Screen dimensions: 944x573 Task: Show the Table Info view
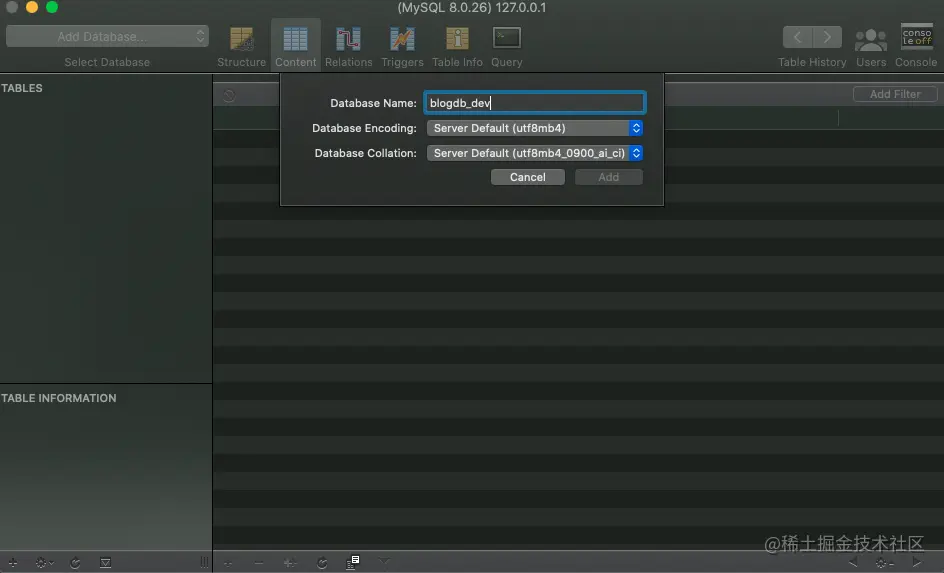[x=457, y=46]
